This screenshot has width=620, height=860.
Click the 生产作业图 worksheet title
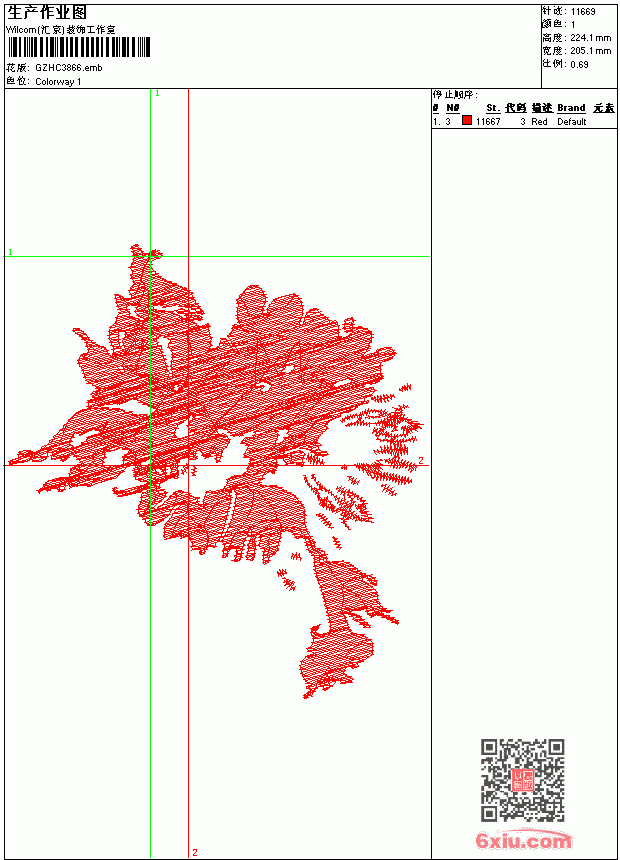click(47, 13)
